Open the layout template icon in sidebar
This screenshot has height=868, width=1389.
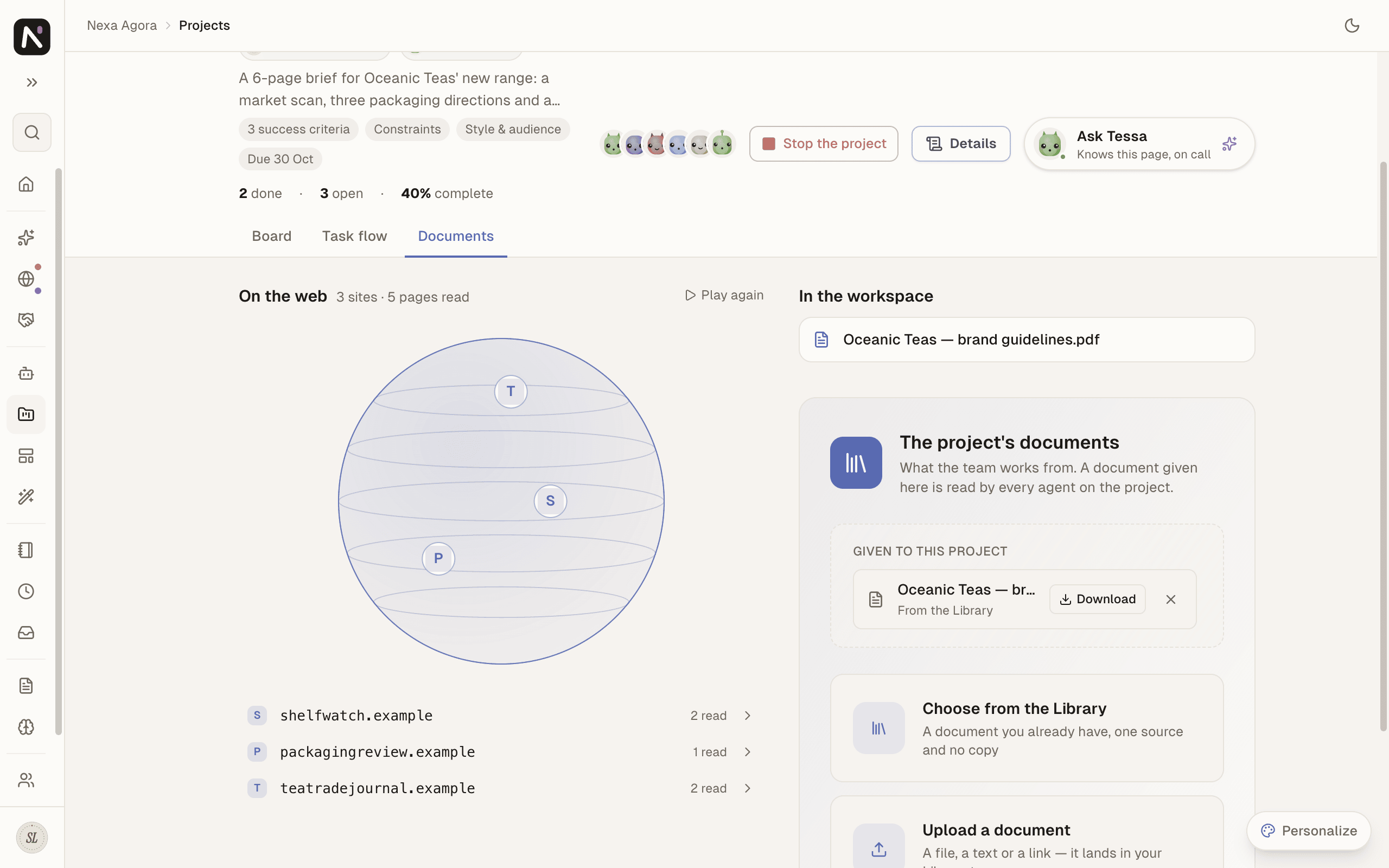point(26,456)
